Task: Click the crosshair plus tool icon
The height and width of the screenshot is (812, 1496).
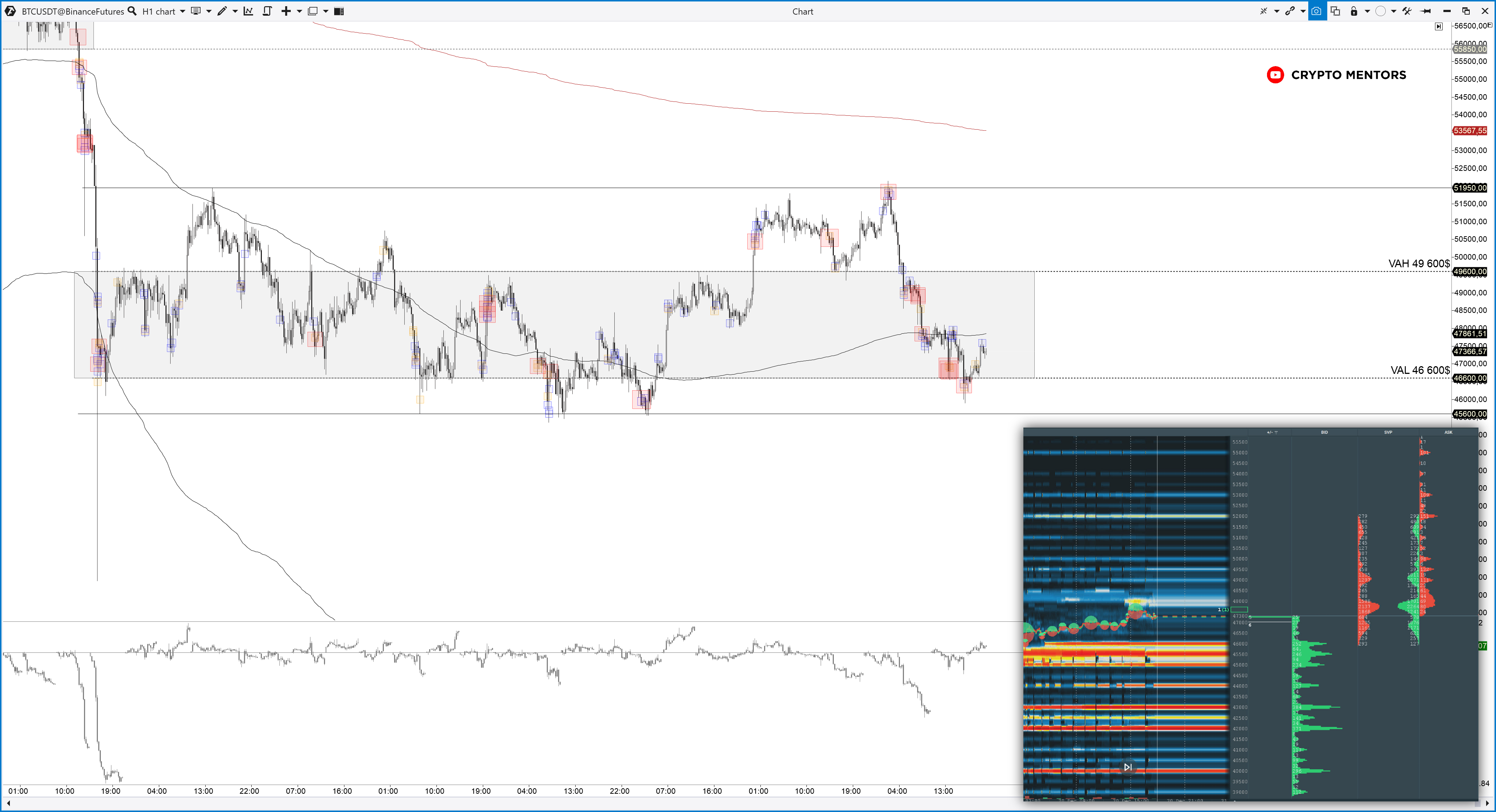Action: [x=285, y=11]
